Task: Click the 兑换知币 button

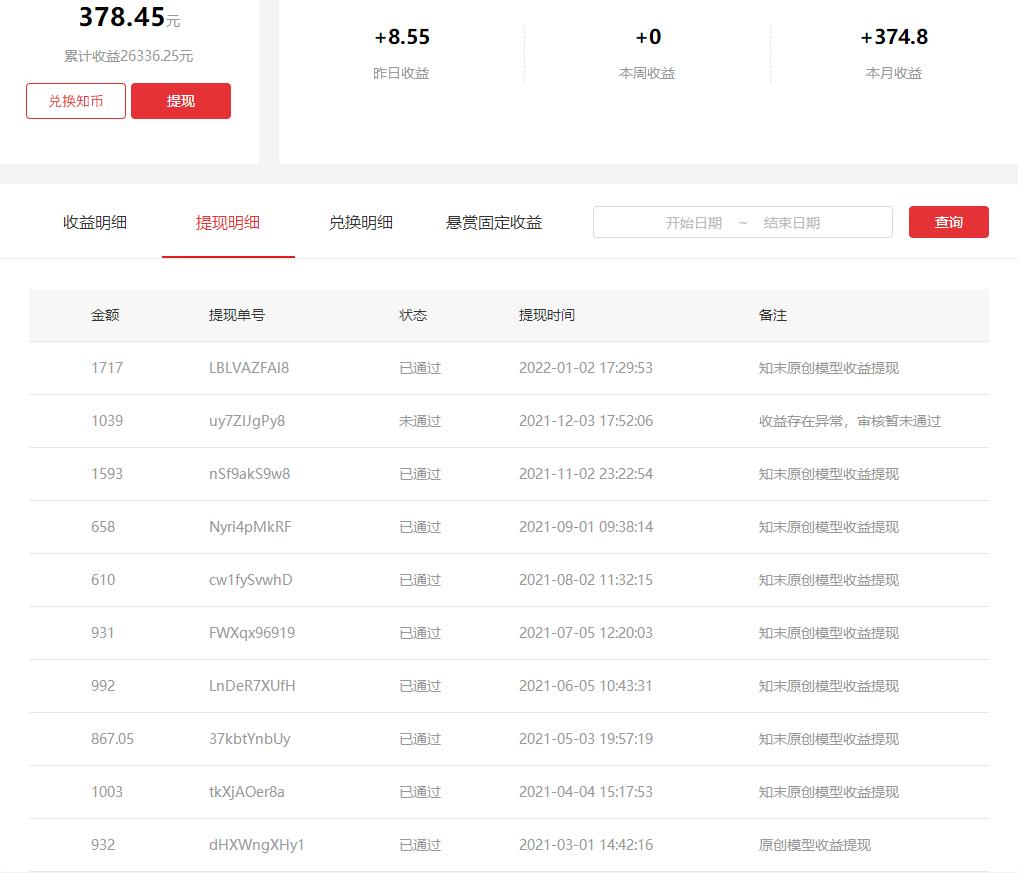Action: 75,100
